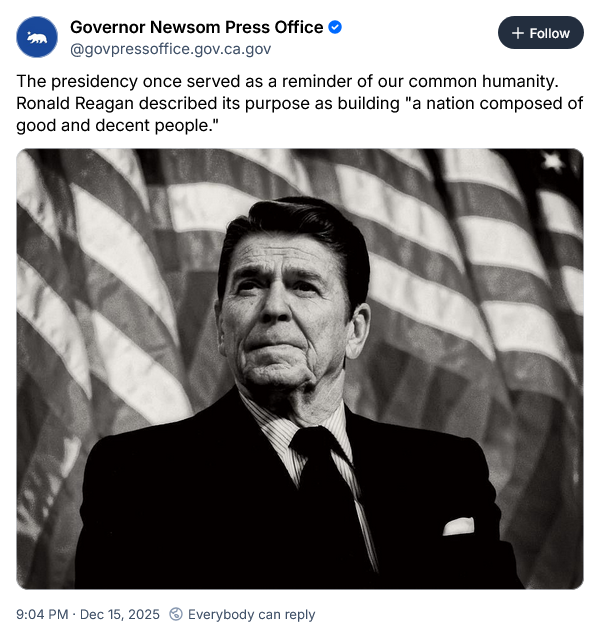Click the reply-settings globe icon

(x=176, y=614)
